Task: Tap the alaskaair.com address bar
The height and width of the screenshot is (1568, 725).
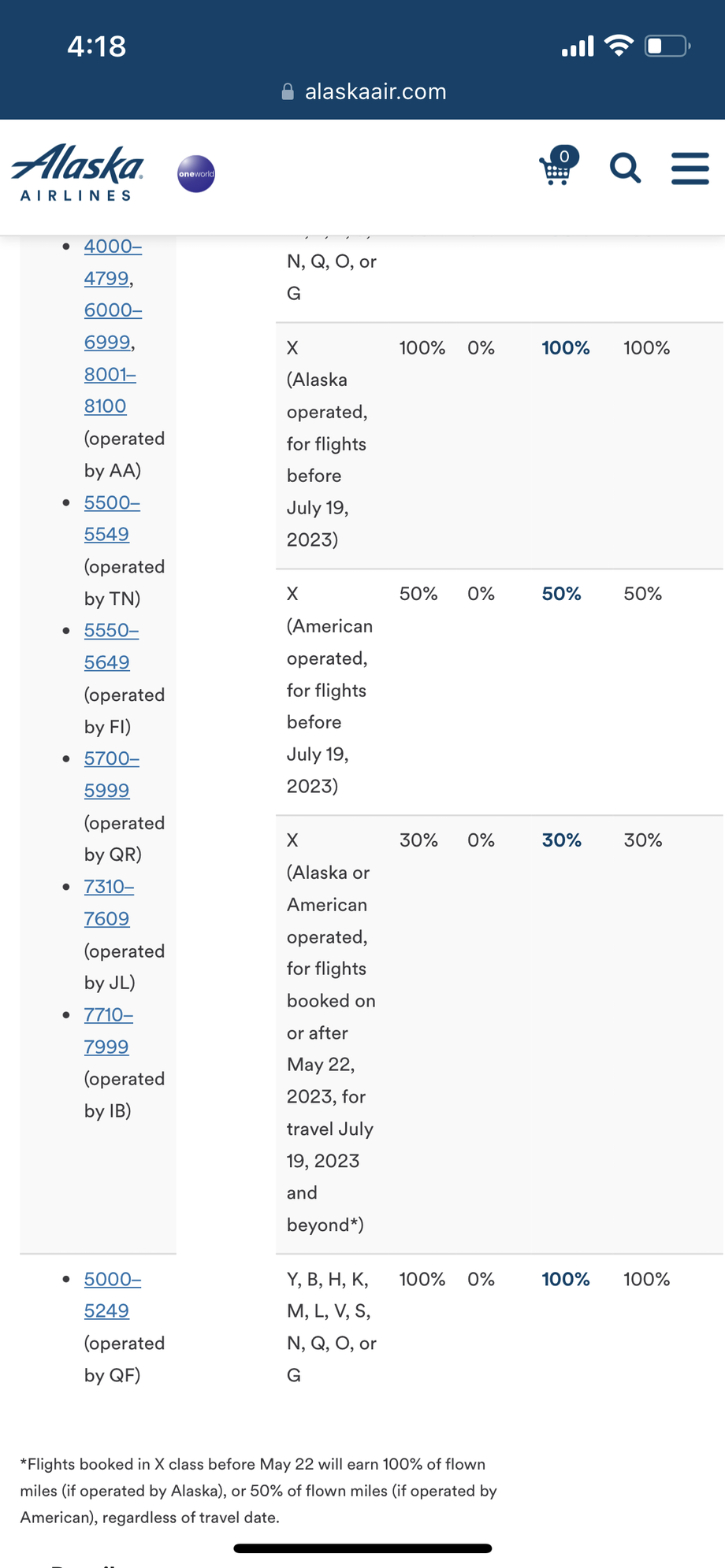Action: pyautogui.click(x=375, y=92)
